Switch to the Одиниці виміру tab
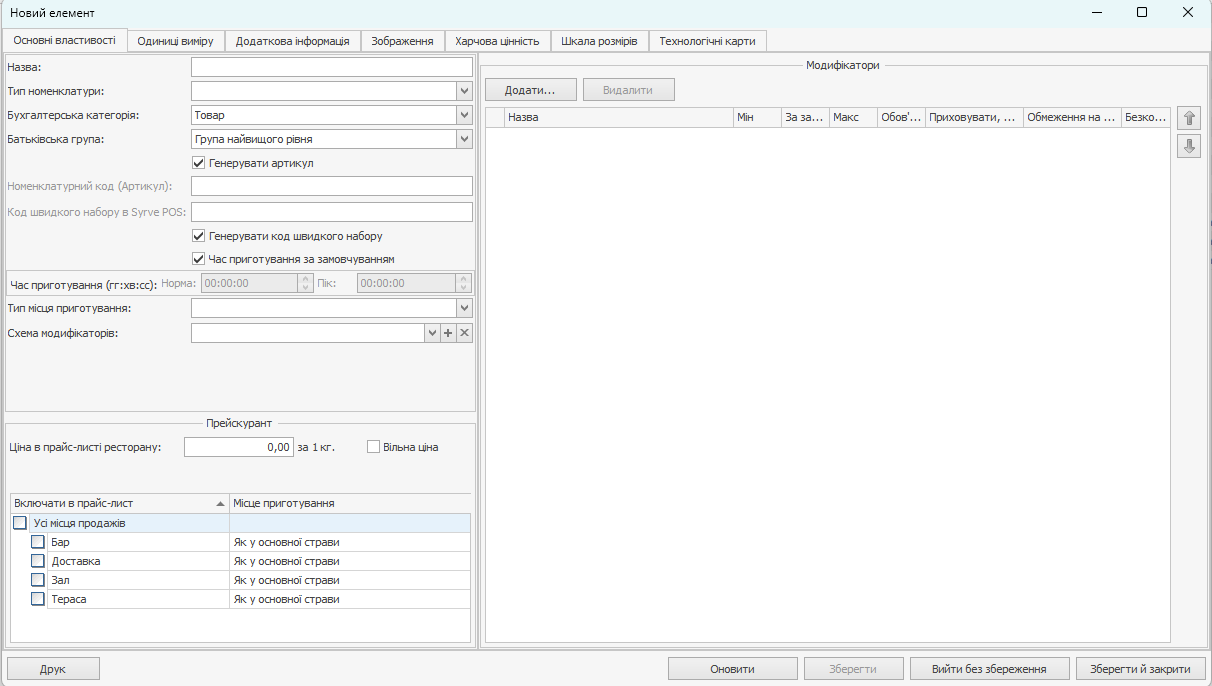 click(x=175, y=41)
